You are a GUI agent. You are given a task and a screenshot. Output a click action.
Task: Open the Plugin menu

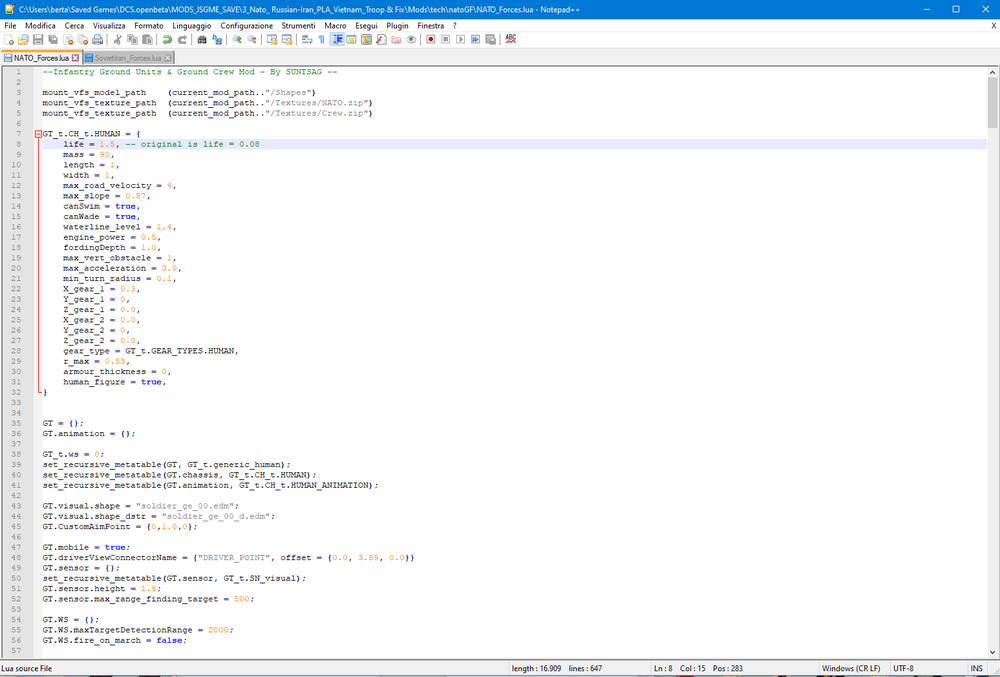click(x=397, y=25)
